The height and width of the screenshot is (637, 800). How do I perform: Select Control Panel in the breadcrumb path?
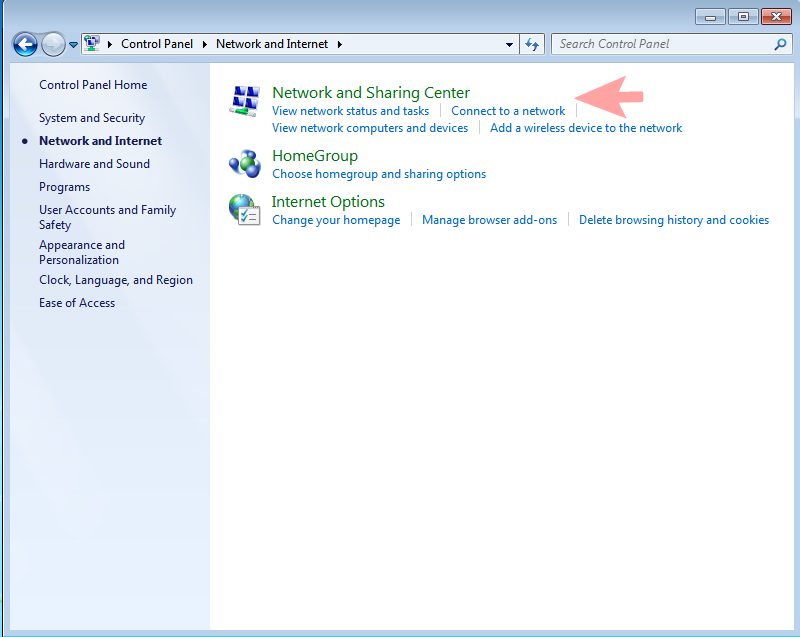point(157,44)
